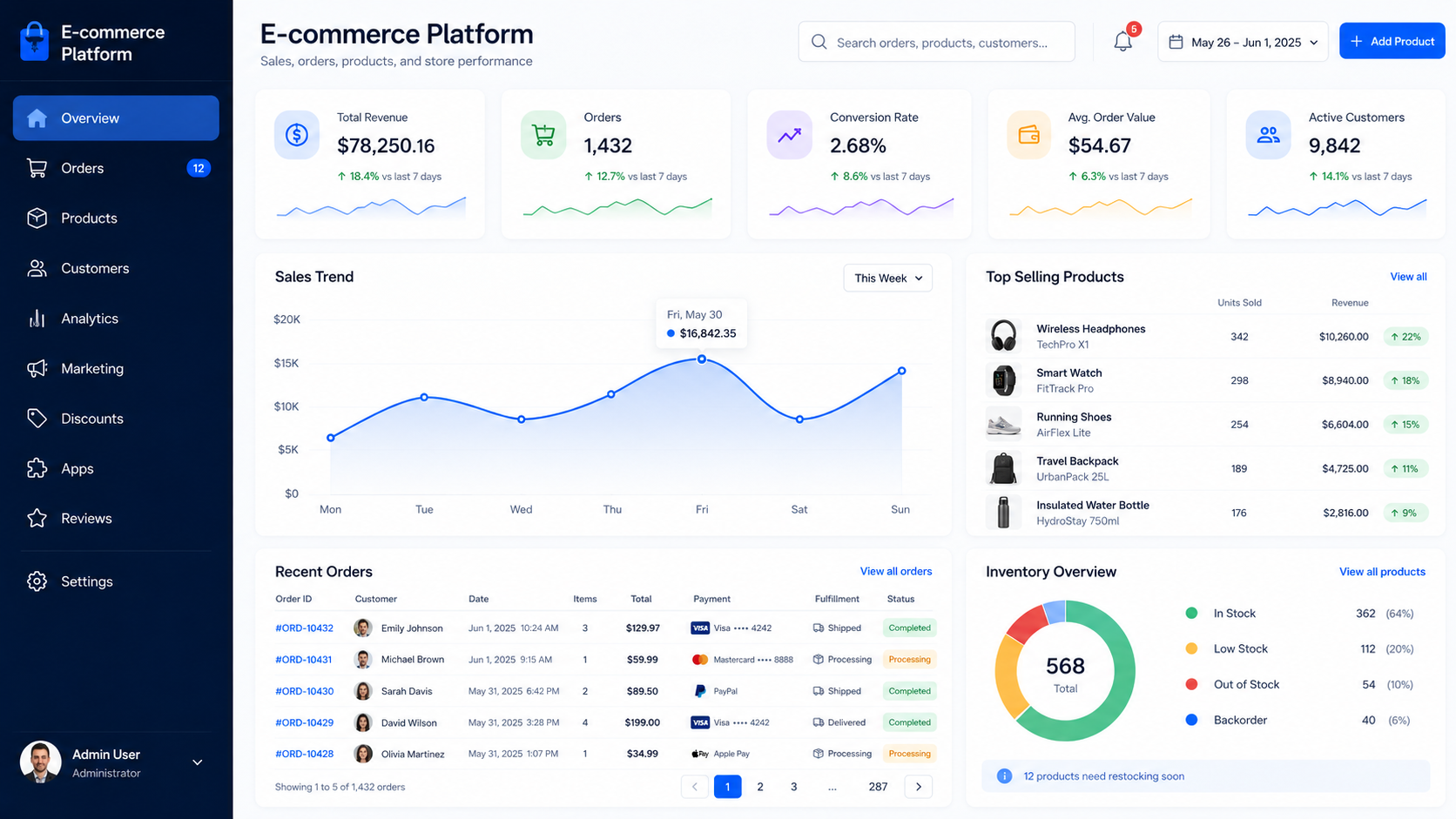Expand the Admin User account chevron
This screenshot has height=819, width=1456.
click(198, 762)
